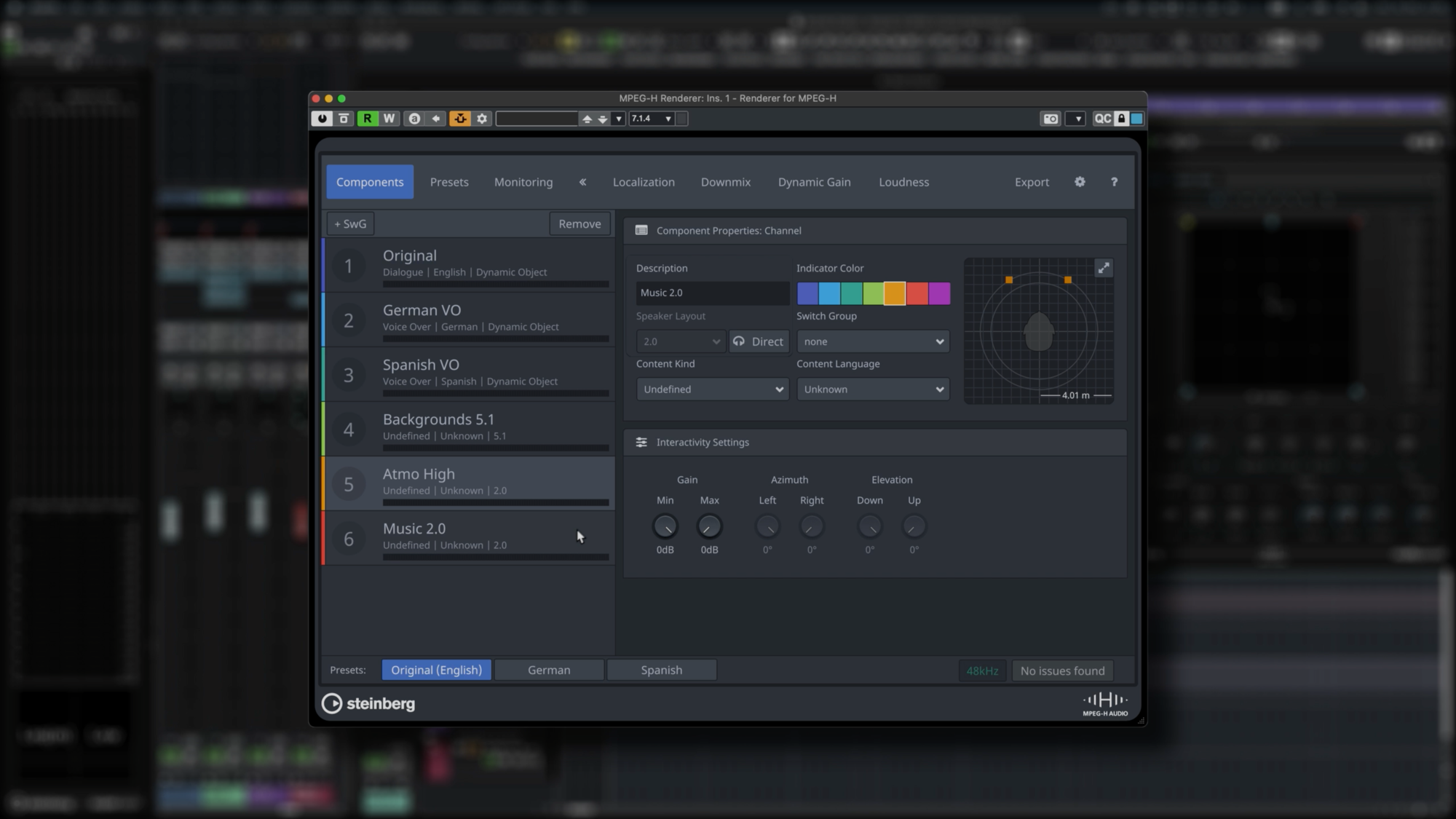Open the Content Language dropdown showing Unknown

873,389
